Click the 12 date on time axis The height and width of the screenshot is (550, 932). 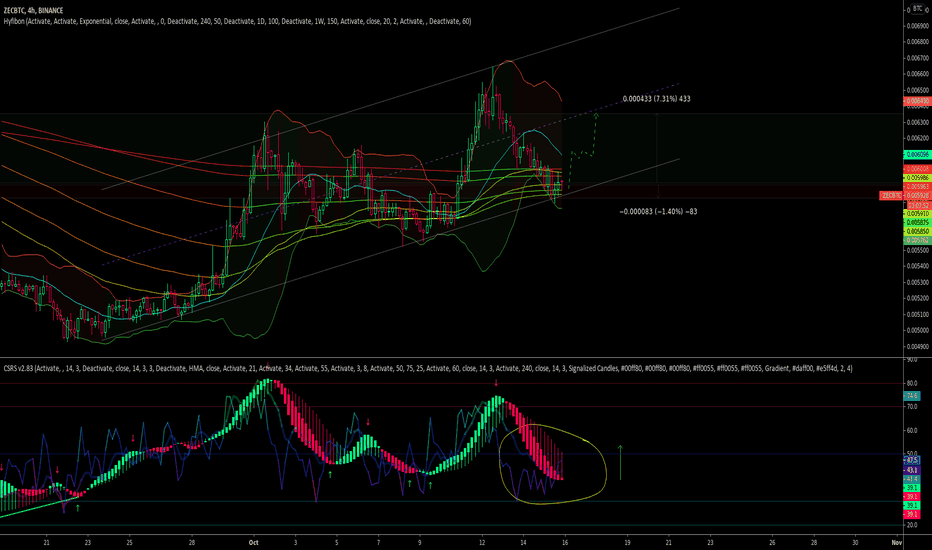[x=482, y=542]
